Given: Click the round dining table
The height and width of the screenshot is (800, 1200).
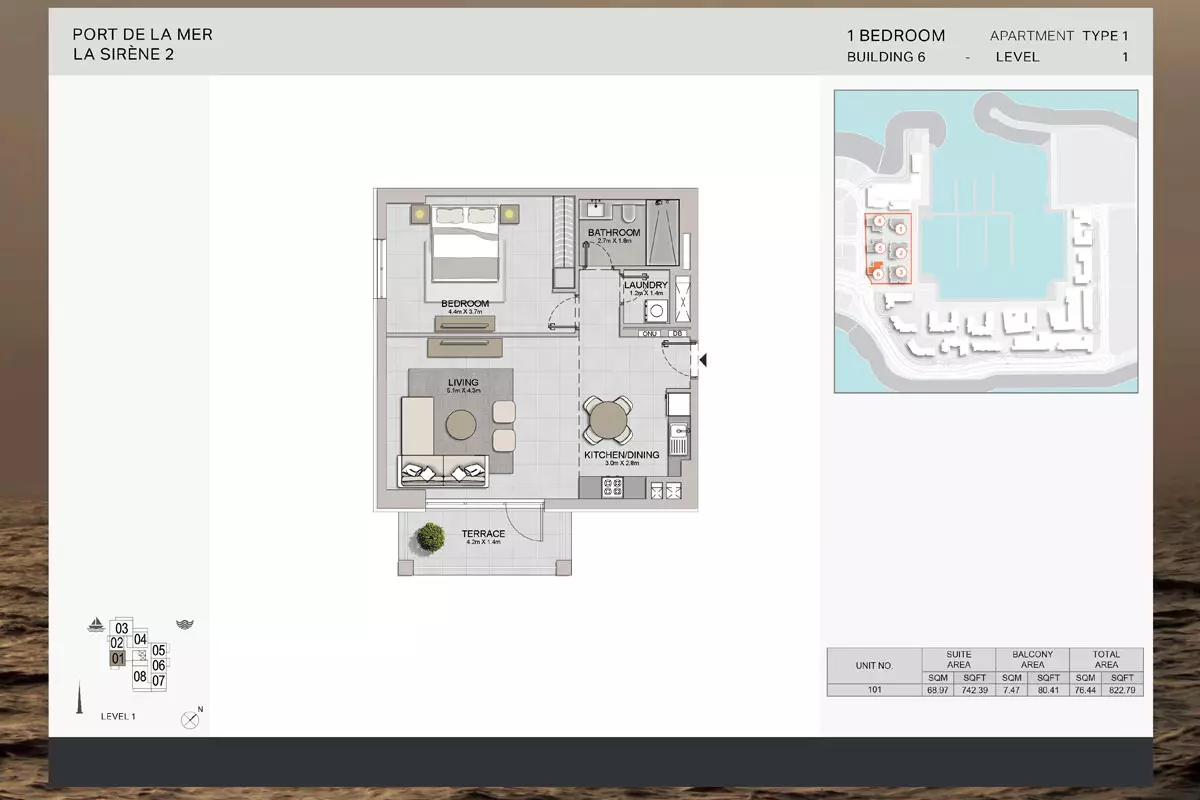Looking at the screenshot, I should pyautogui.click(x=608, y=420).
